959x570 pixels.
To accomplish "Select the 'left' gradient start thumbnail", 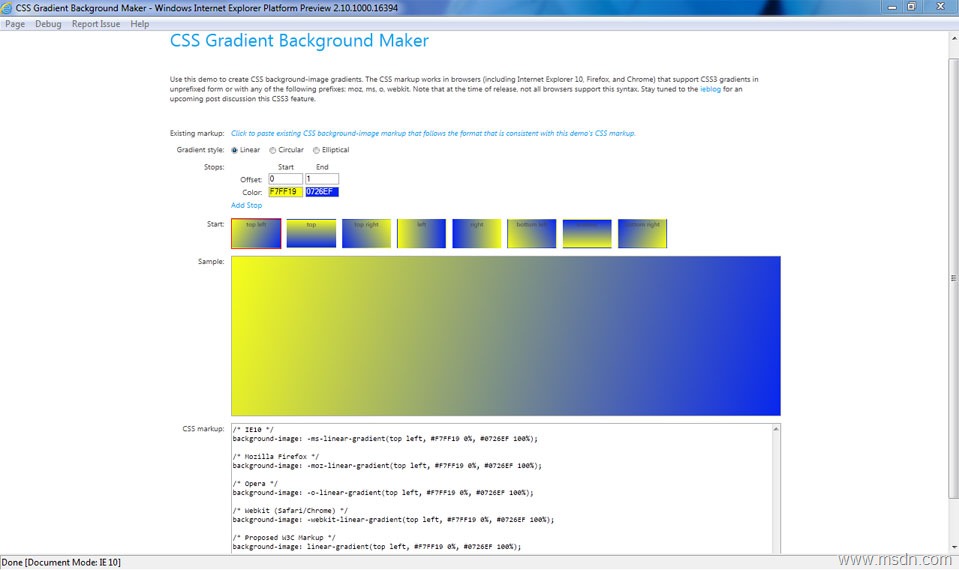I will click(x=421, y=234).
